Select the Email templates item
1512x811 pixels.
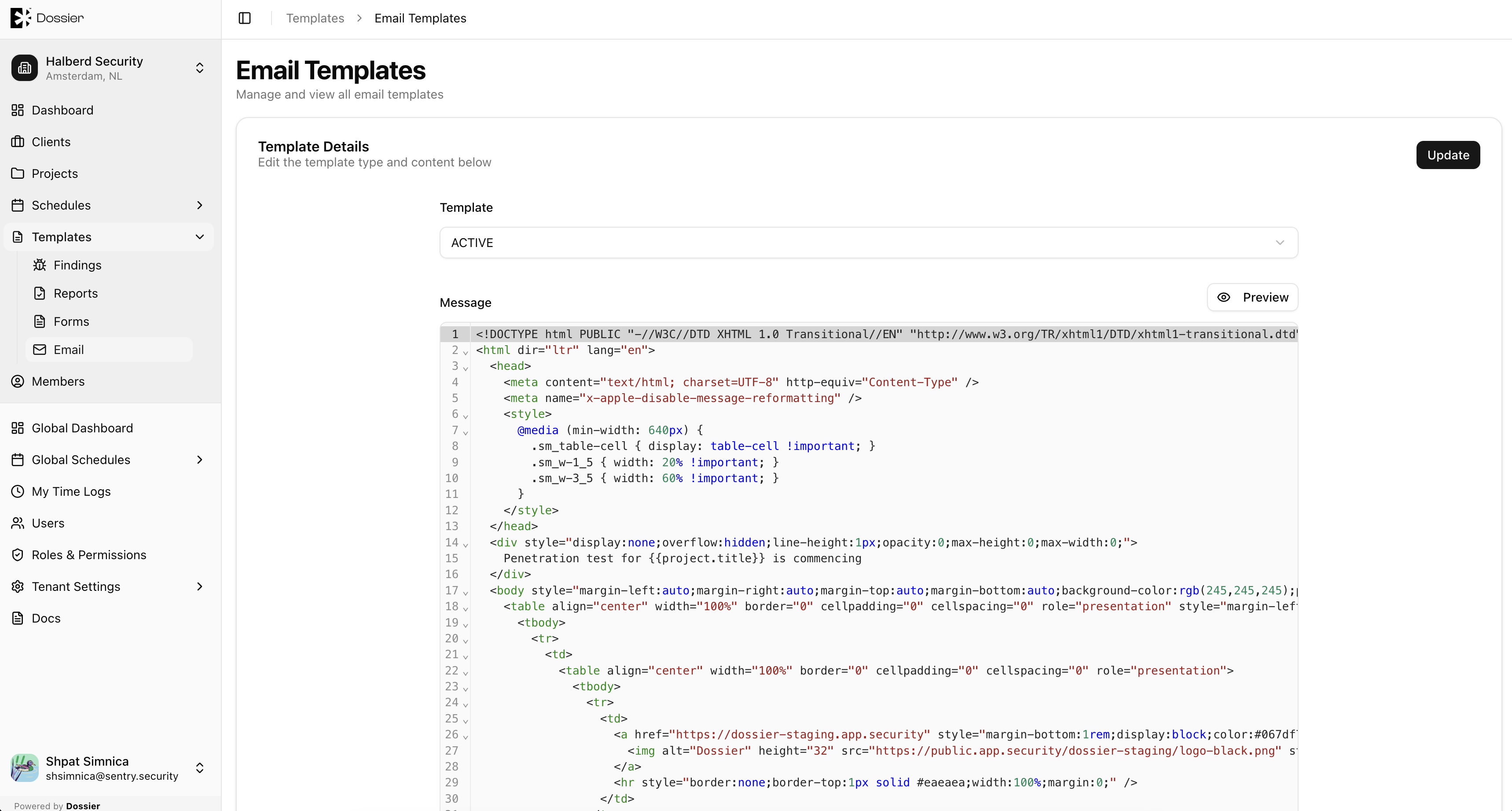coord(109,350)
